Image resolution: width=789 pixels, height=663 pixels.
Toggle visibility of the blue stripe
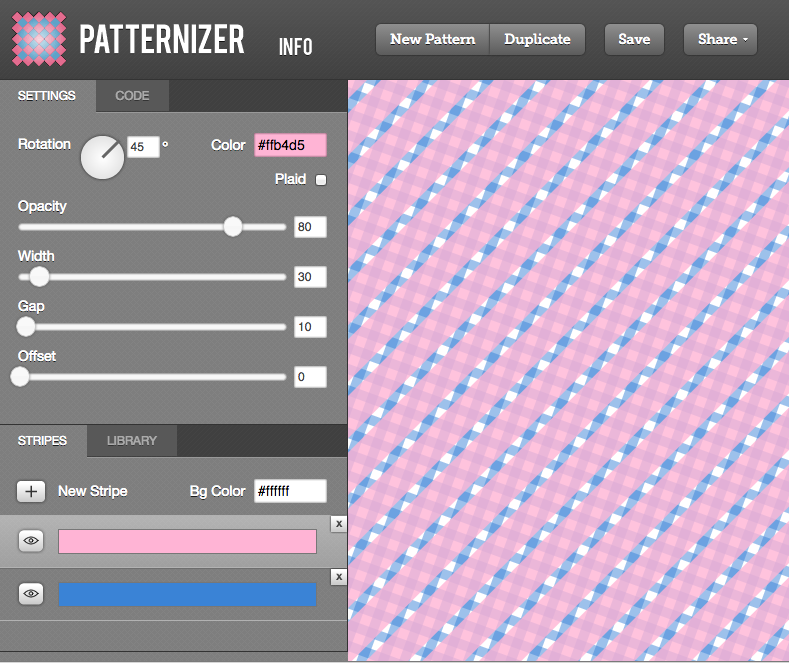(x=31, y=594)
